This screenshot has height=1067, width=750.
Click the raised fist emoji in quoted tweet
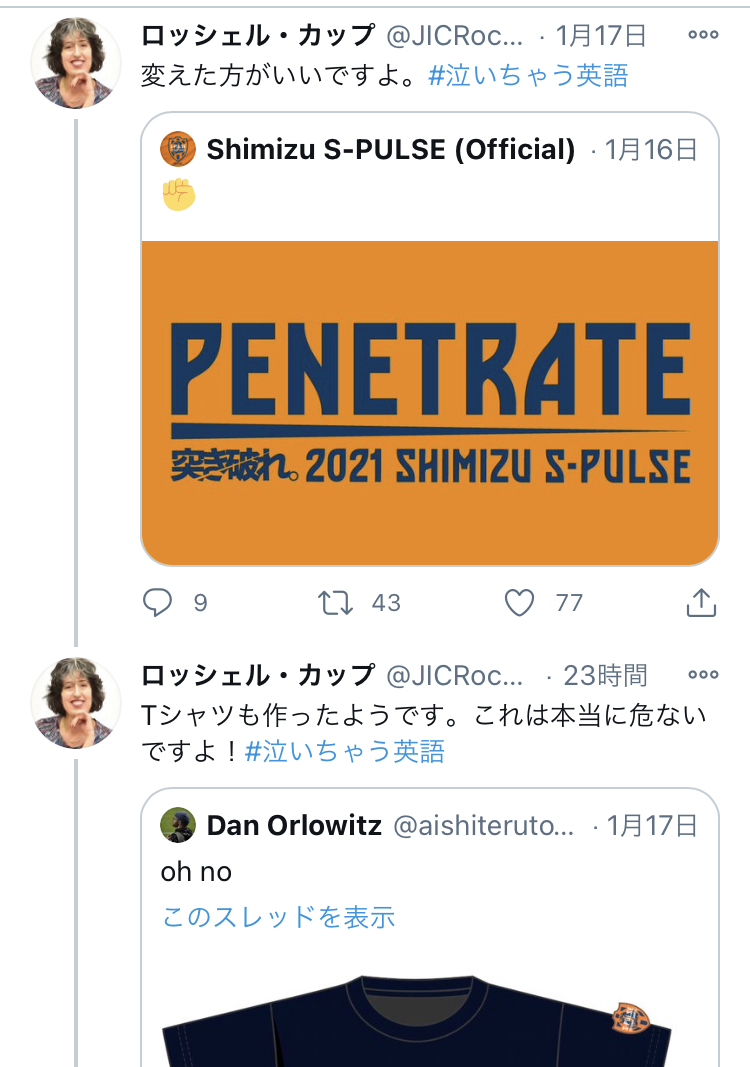tap(178, 194)
